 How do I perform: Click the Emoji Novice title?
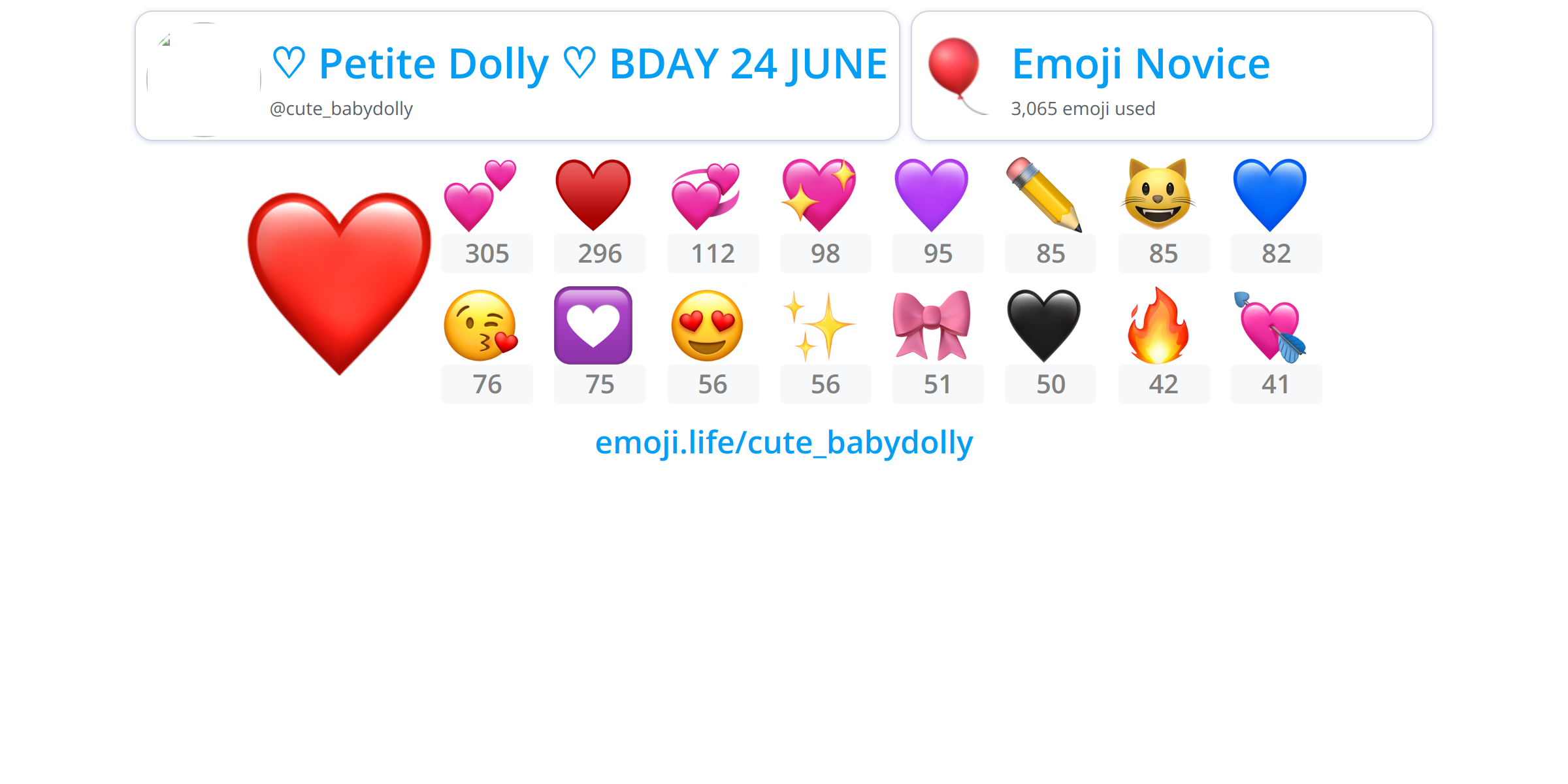1141,64
